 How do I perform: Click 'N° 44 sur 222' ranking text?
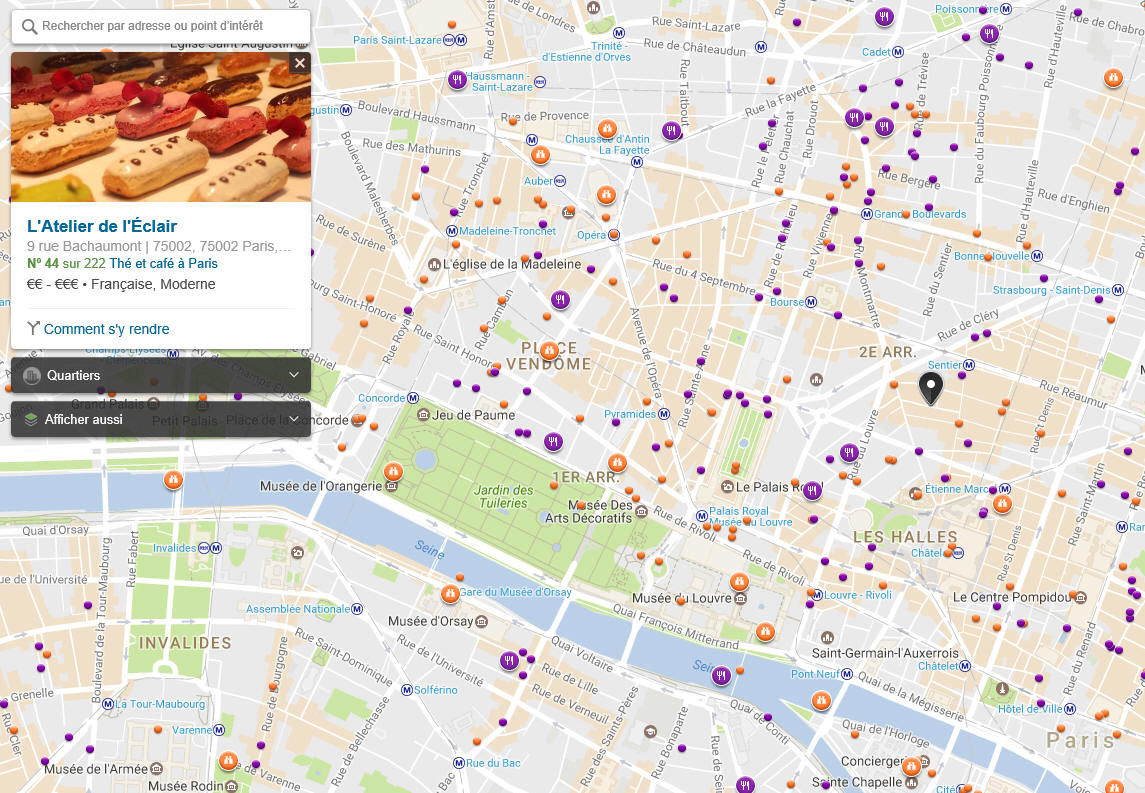tap(66, 264)
